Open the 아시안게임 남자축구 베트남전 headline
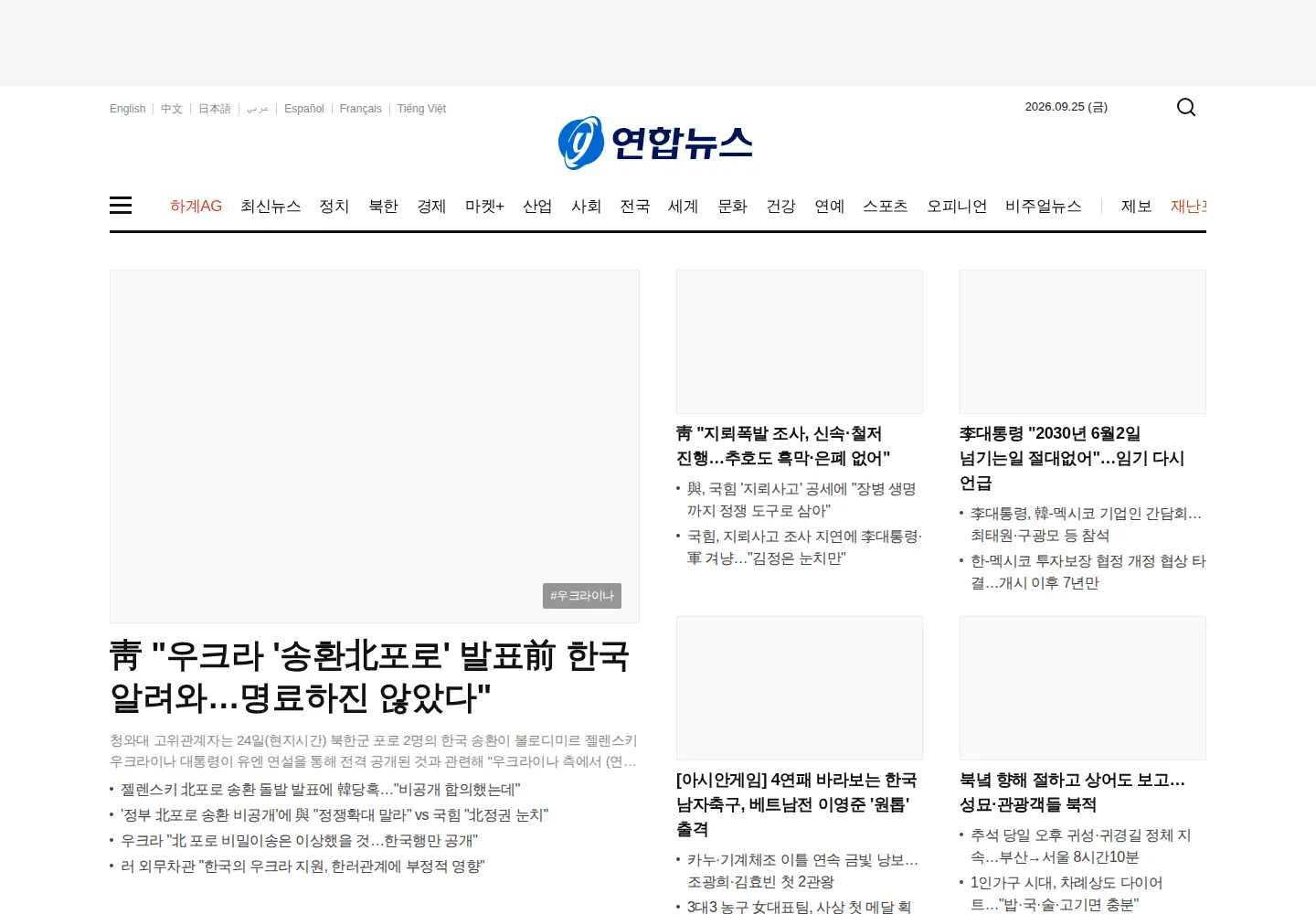1316x914 pixels. click(x=796, y=804)
